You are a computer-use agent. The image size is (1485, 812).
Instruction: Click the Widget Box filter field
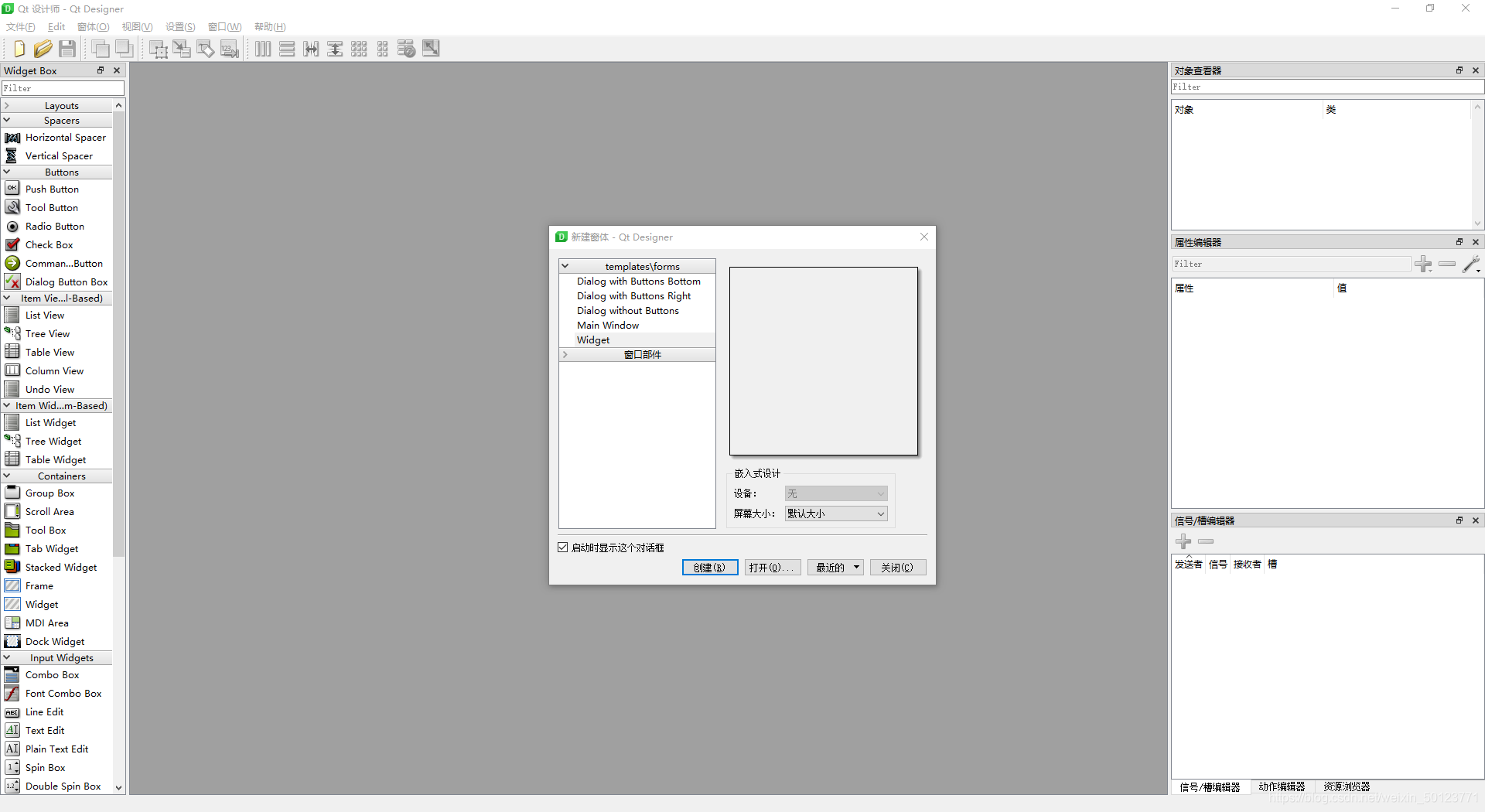63,88
